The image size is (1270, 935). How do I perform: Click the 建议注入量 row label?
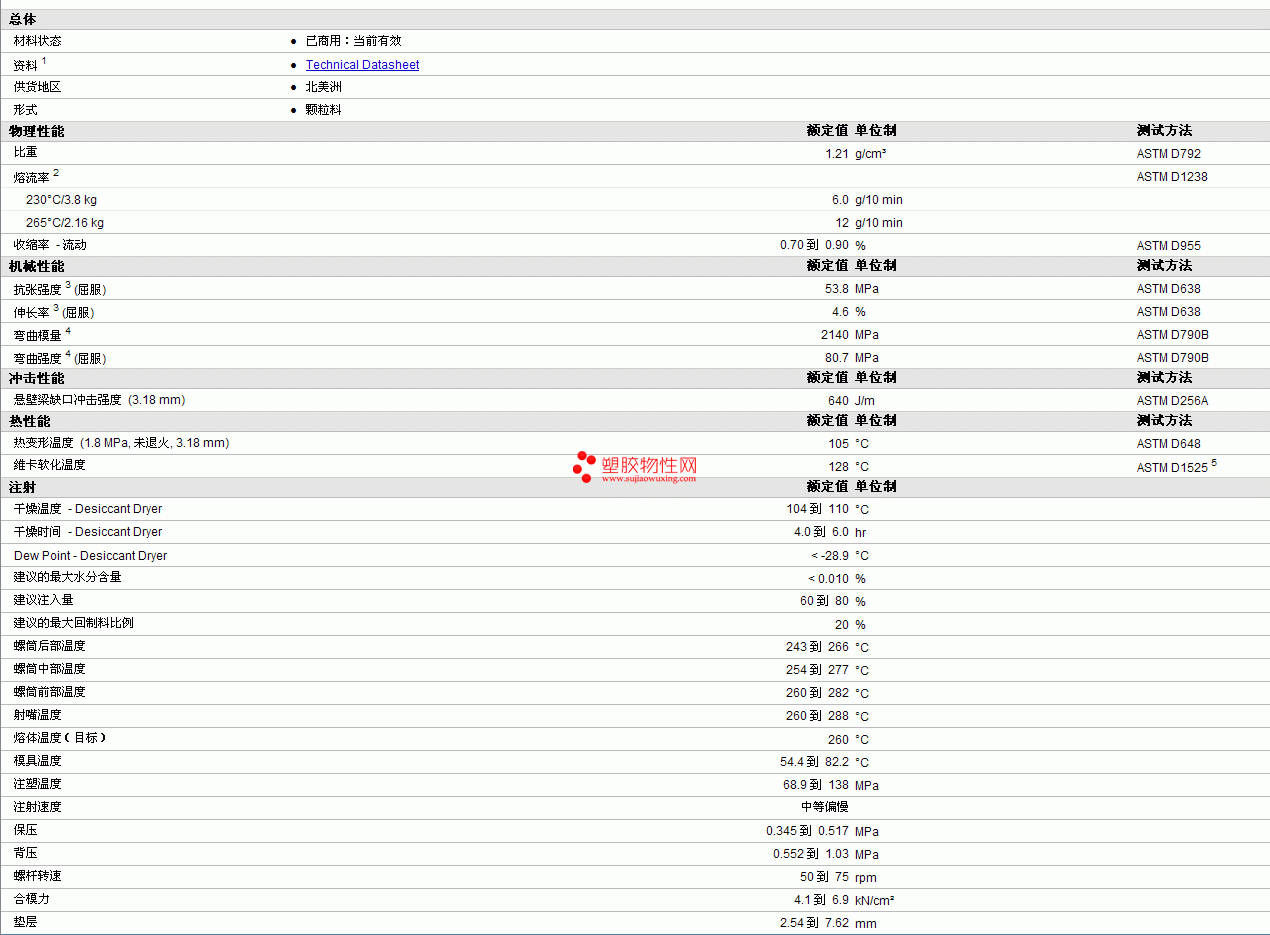[43, 600]
